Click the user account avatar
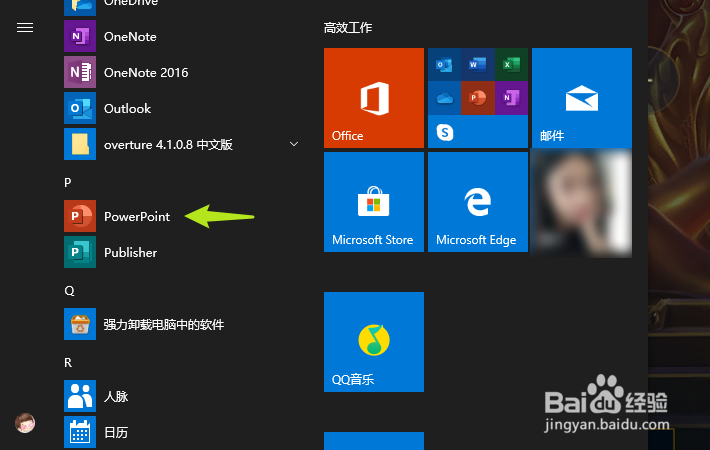 (x=25, y=423)
